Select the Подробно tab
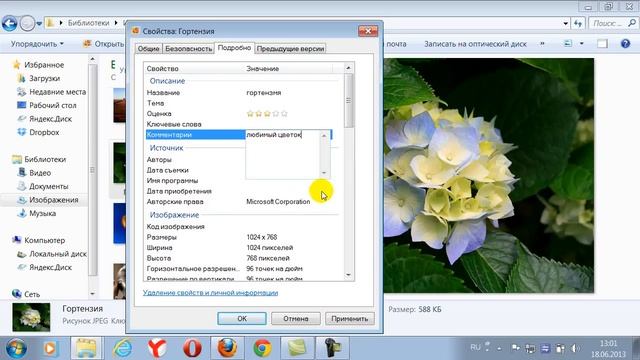The width and height of the screenshot is (640, 360). coord(234,48)
